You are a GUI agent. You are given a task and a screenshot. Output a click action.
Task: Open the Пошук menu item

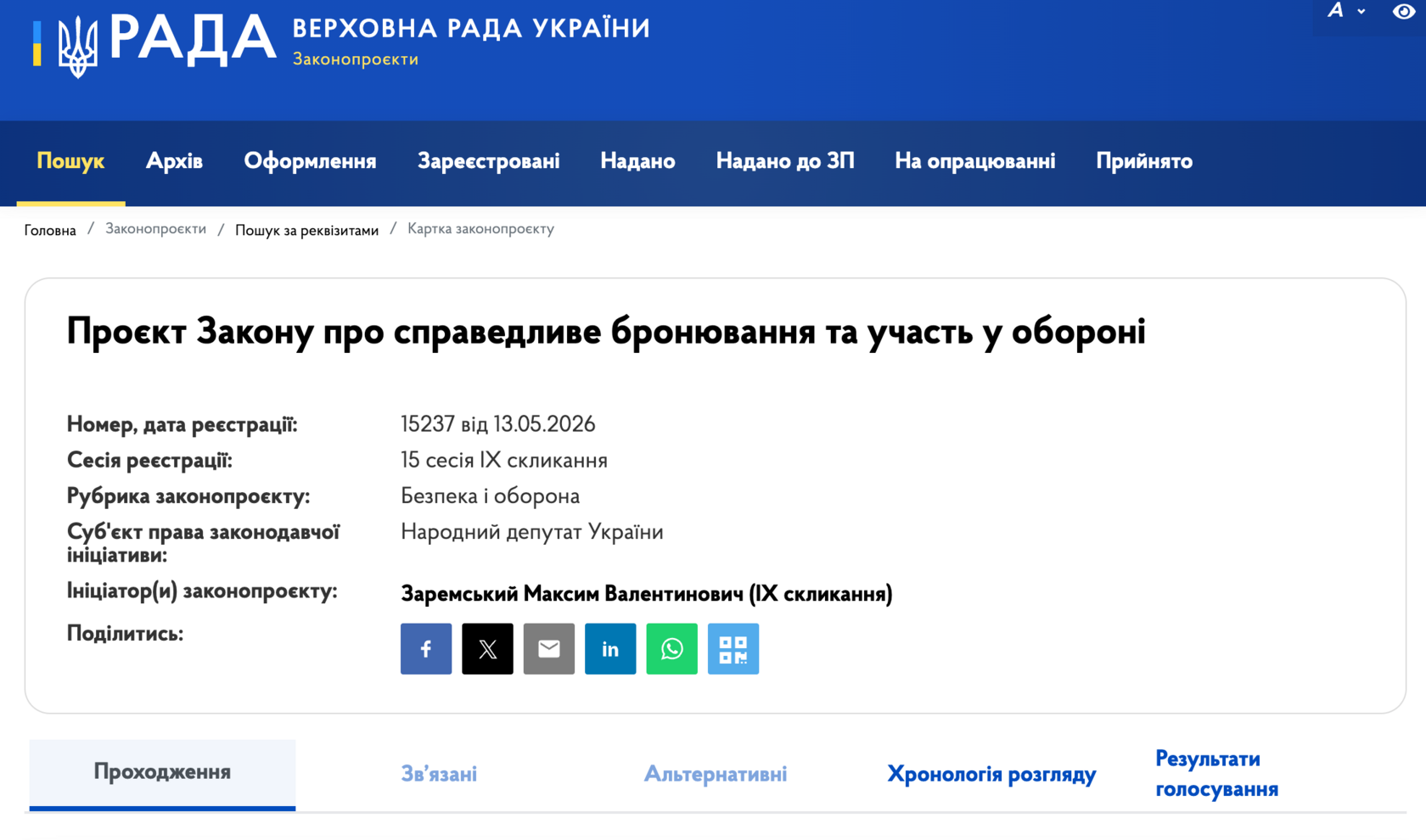[x=70, y=161]
